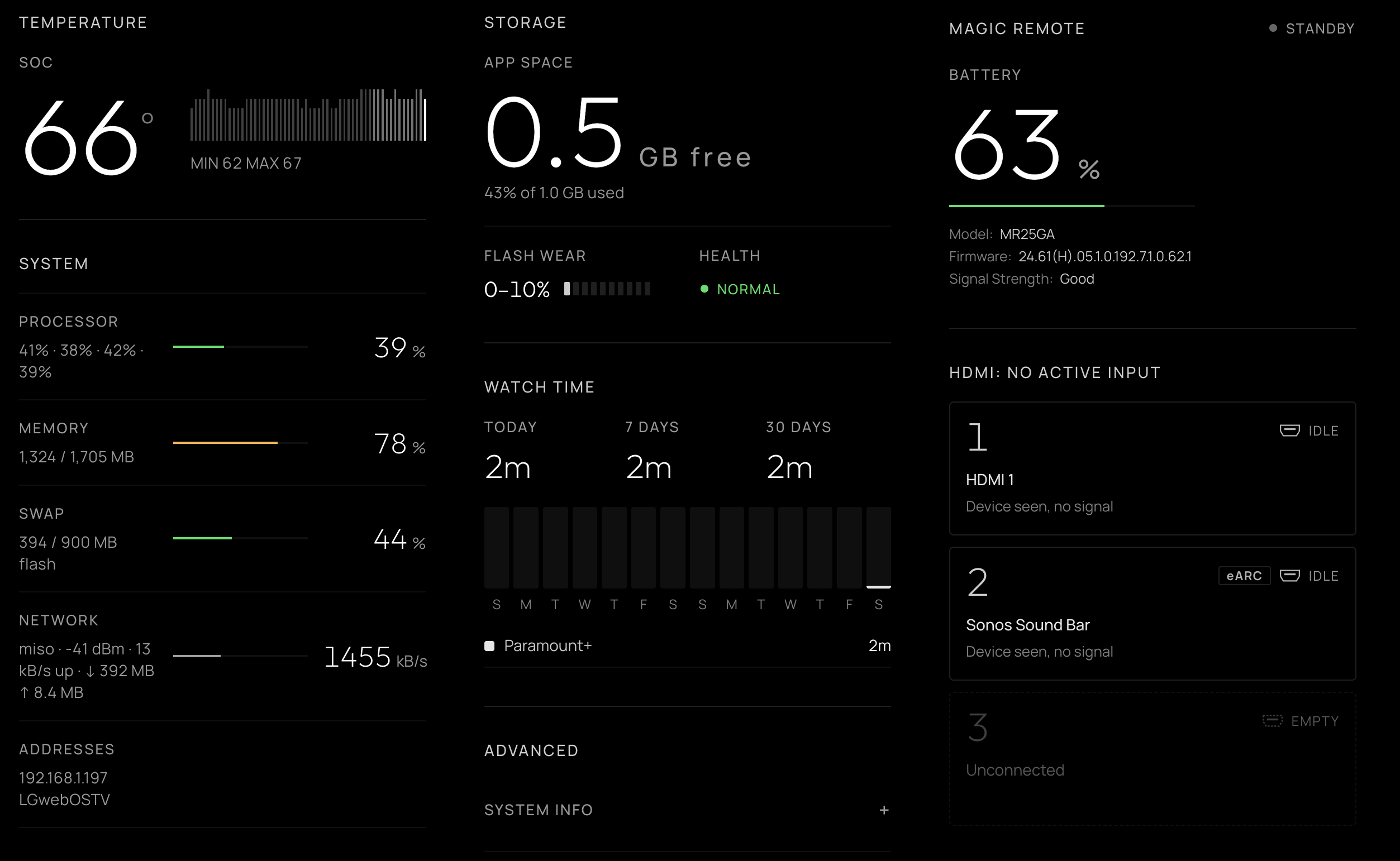Click the memory usage bar
Viewport: 1400px width, 861px height.
240,442
